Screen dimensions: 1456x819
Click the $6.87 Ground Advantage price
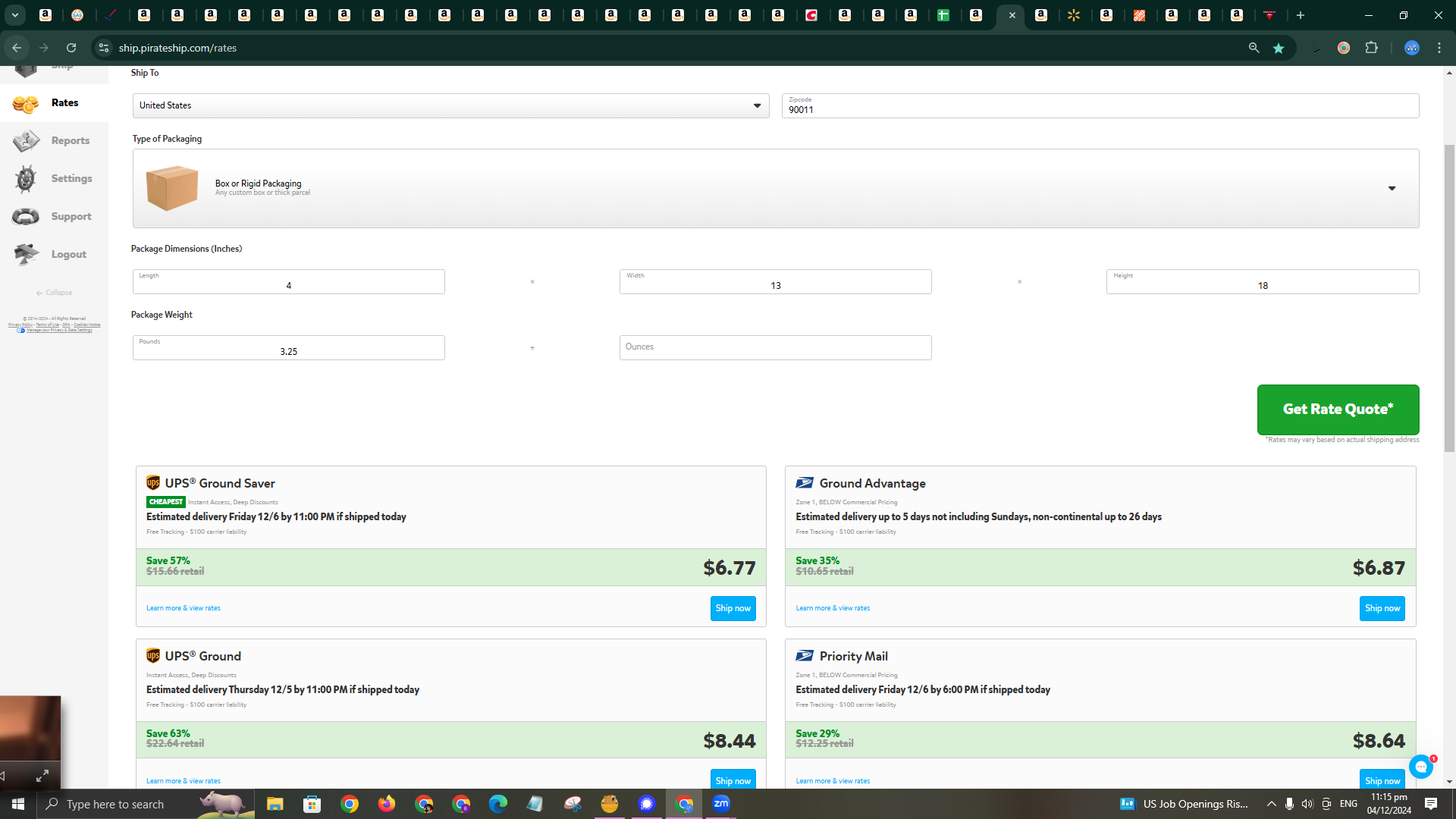(1379, 567)
